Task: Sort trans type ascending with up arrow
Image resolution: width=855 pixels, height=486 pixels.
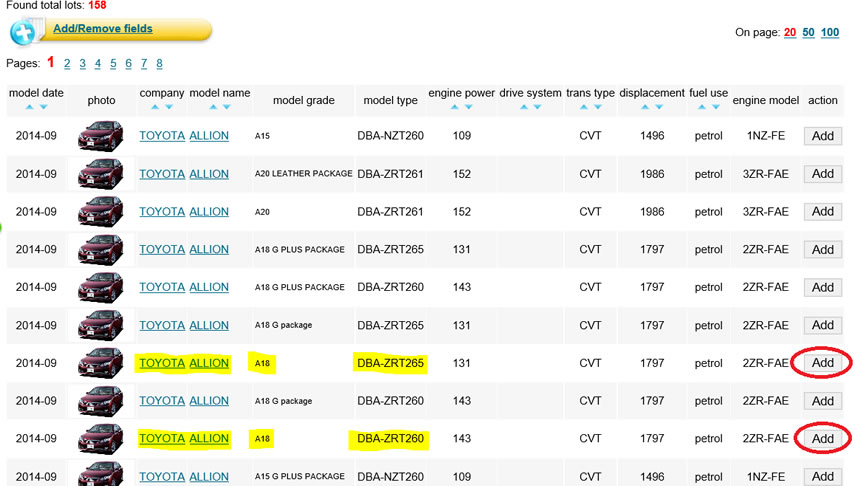Action: point(584,107)
